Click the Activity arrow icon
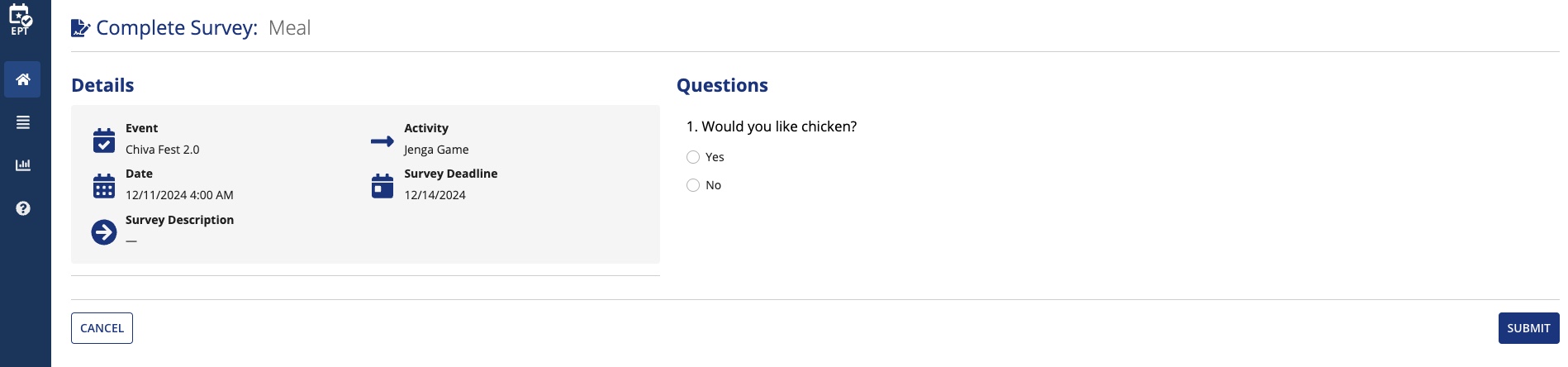The width and height of the screenshot is (1568, 367). tap(382, 141)
